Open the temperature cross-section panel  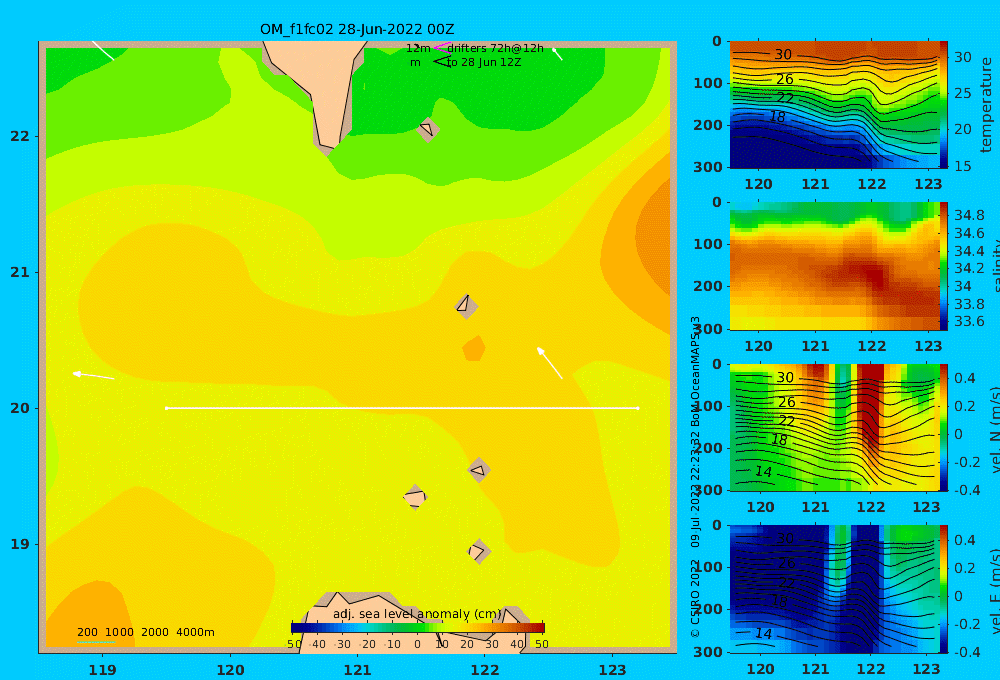[834, 105]
